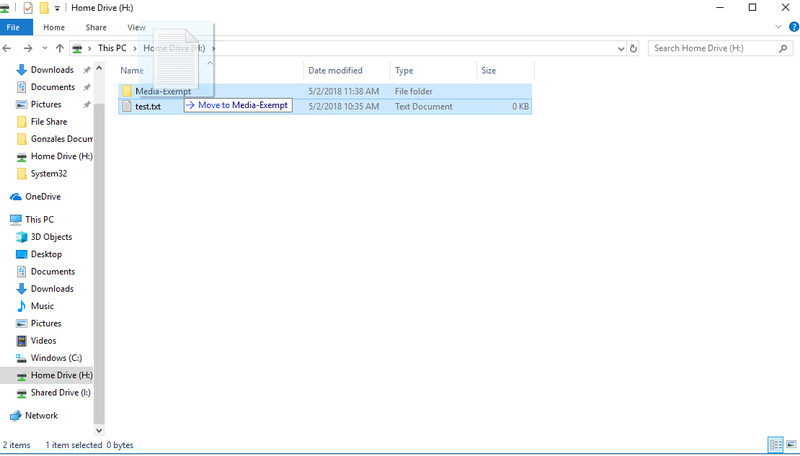Switch to Details view in status bar
Screen dimensions: 800x456
[775, 444]
